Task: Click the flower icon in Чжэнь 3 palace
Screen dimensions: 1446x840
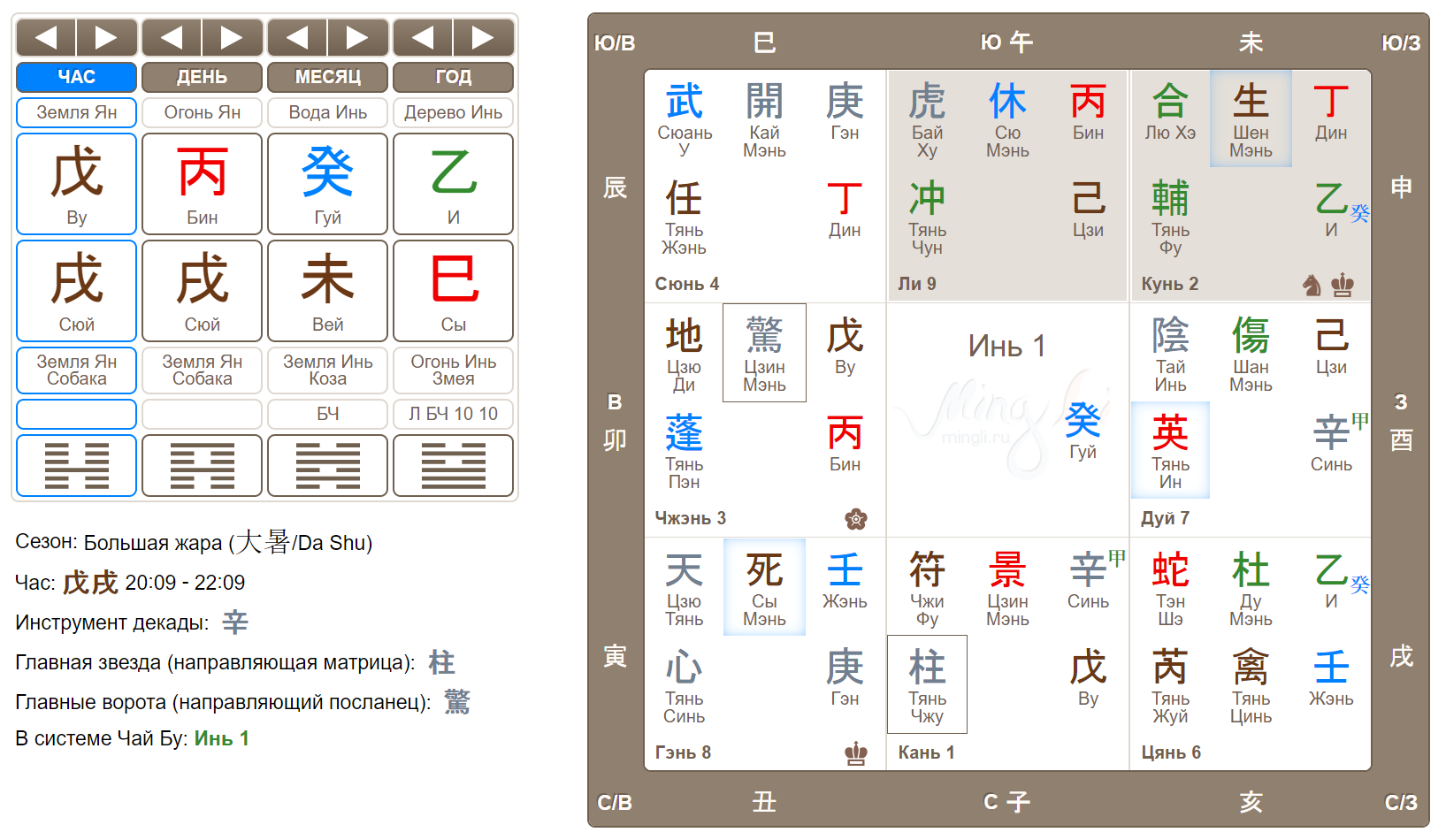Action: [x=855, y=519]
